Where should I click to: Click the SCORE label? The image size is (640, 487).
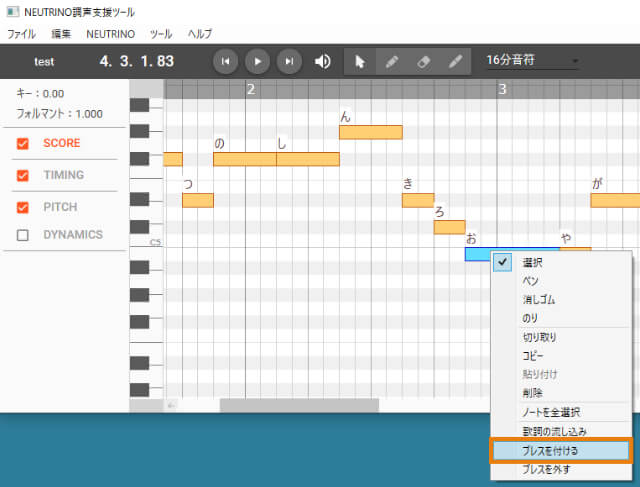pos(62,143)
